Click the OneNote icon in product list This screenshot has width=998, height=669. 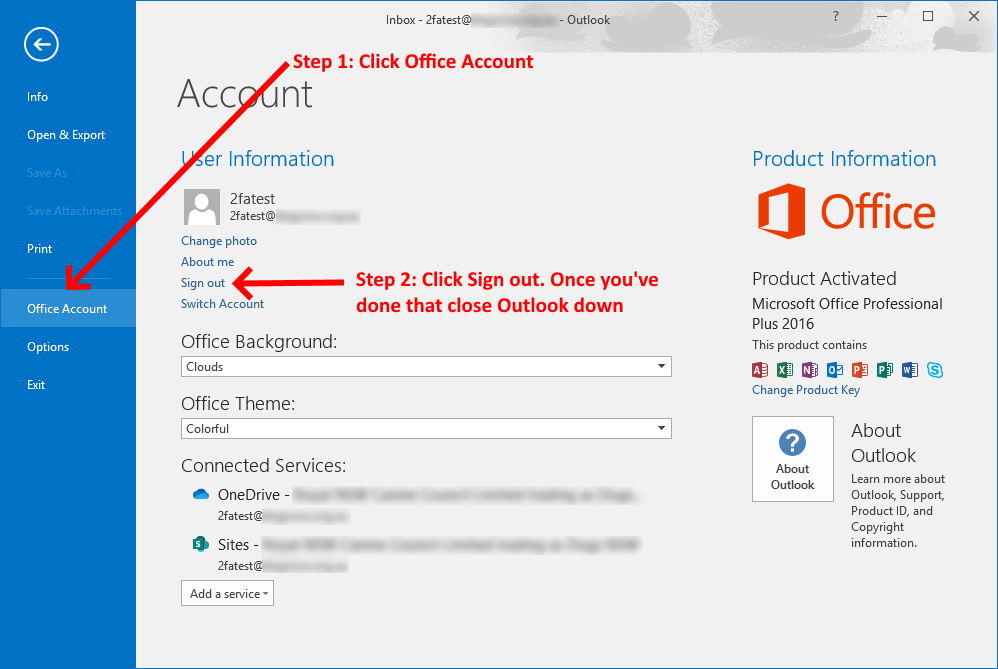point(810,370)
